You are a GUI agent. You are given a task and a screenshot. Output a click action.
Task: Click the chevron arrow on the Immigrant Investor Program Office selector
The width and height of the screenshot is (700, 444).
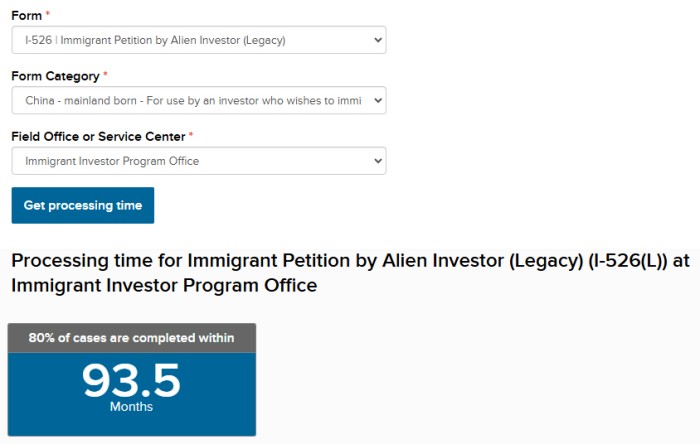coord(377,161)
